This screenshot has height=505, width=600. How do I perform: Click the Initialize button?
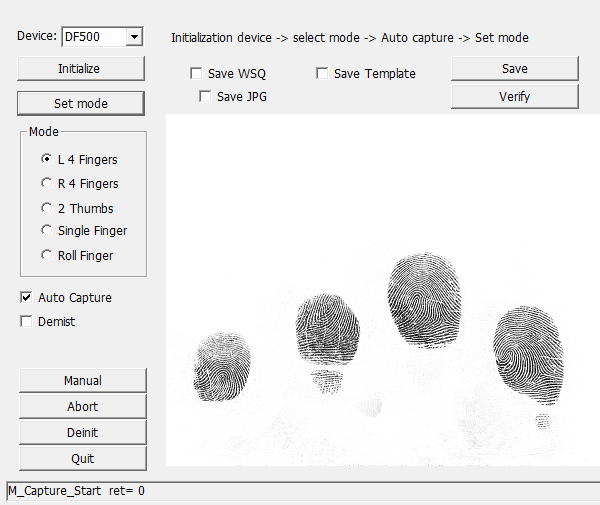pyautogui.click(x=81, y=68)
